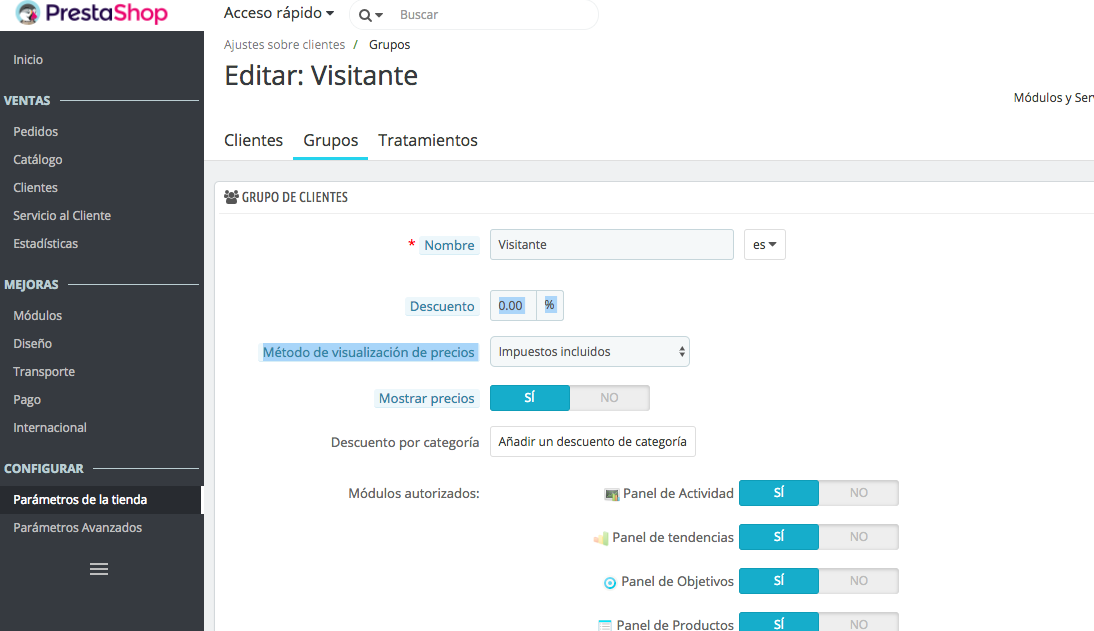The width and height of the screenshot is (1094, 631).
Task: Click the search magnifier icon
Action: point(365,15)
